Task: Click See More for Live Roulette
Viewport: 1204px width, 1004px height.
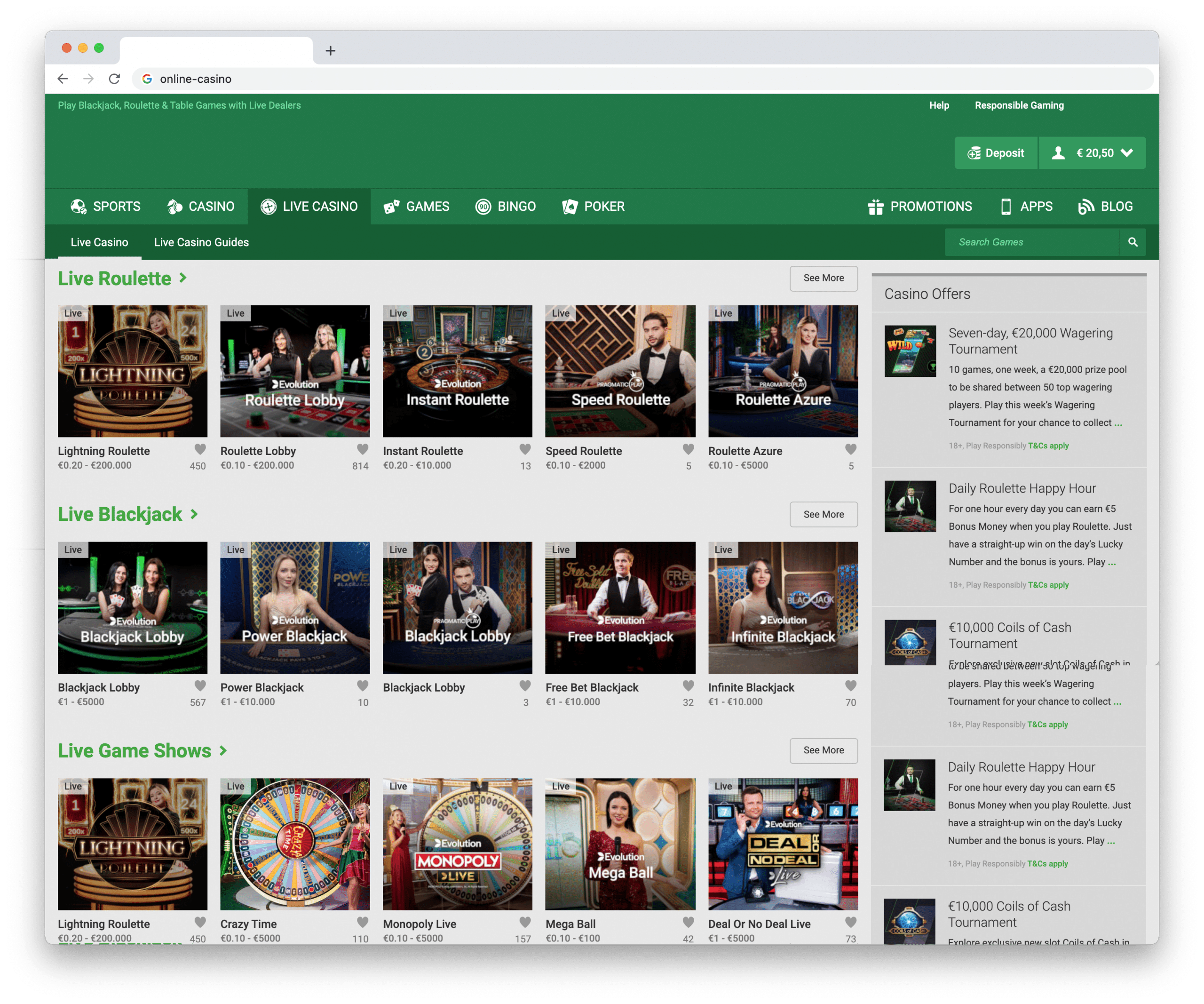Action: tap(824, 278)
